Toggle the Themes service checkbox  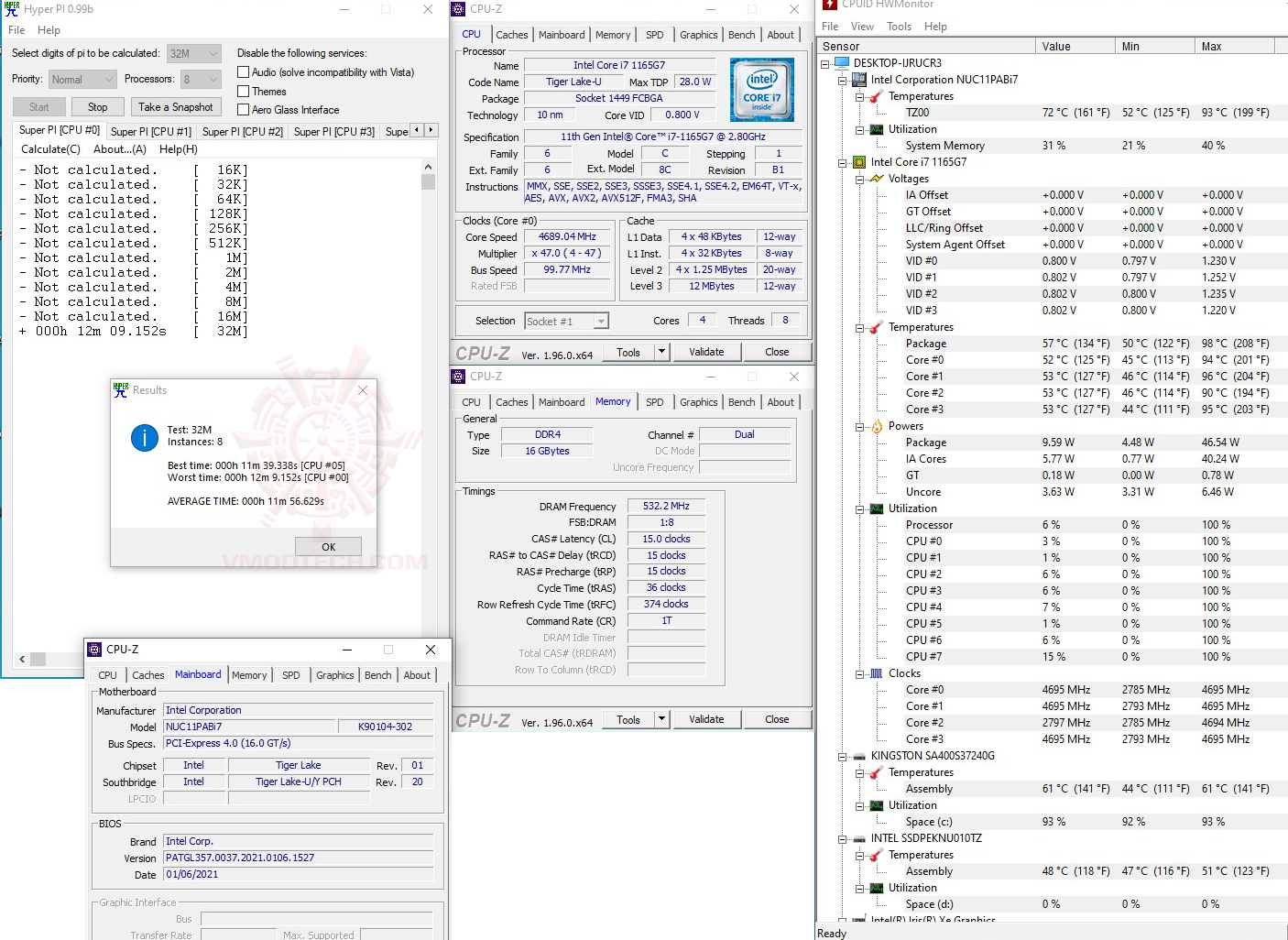coord(244,92)
